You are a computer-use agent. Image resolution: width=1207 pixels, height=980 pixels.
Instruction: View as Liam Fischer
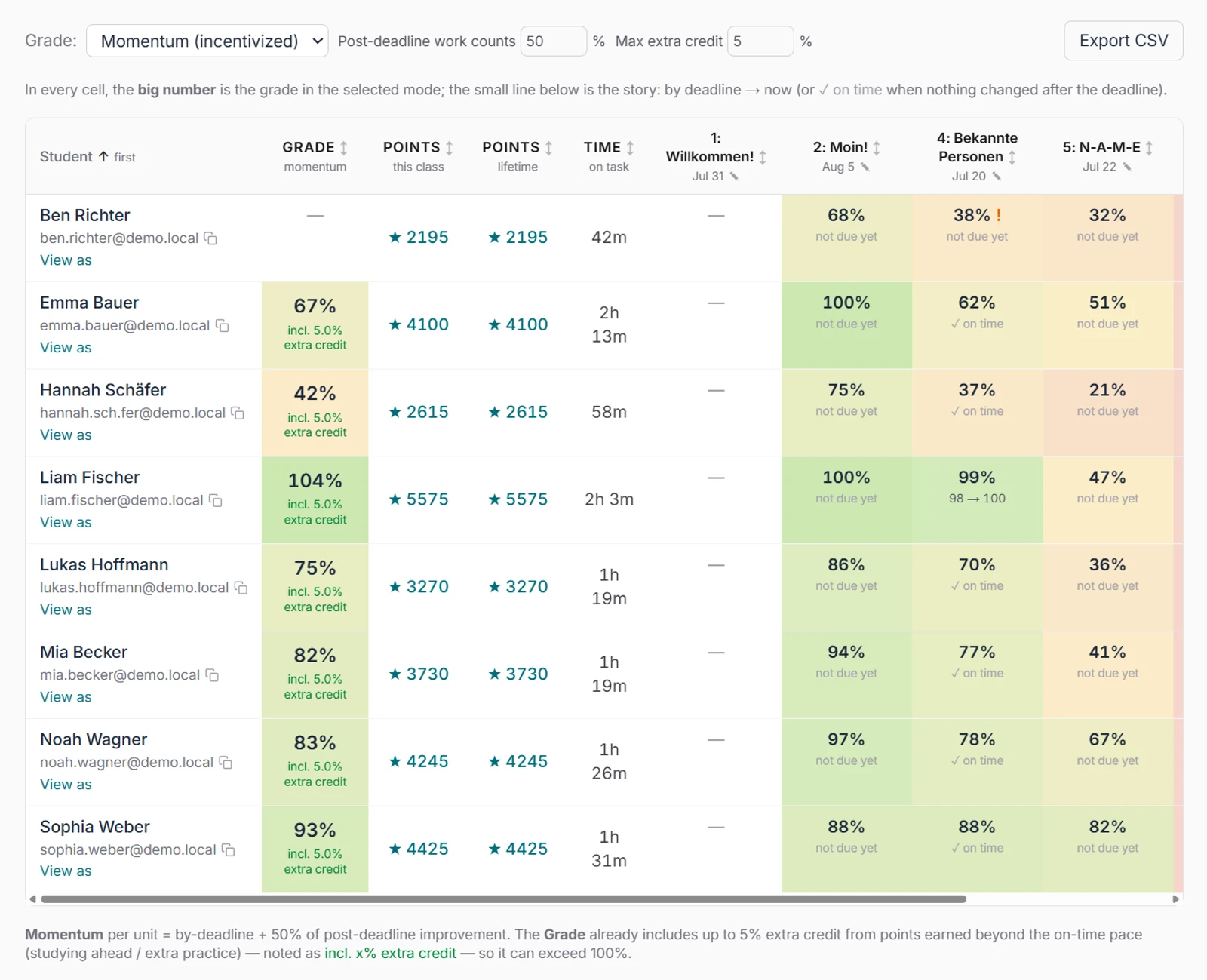[x=66, y=523]
